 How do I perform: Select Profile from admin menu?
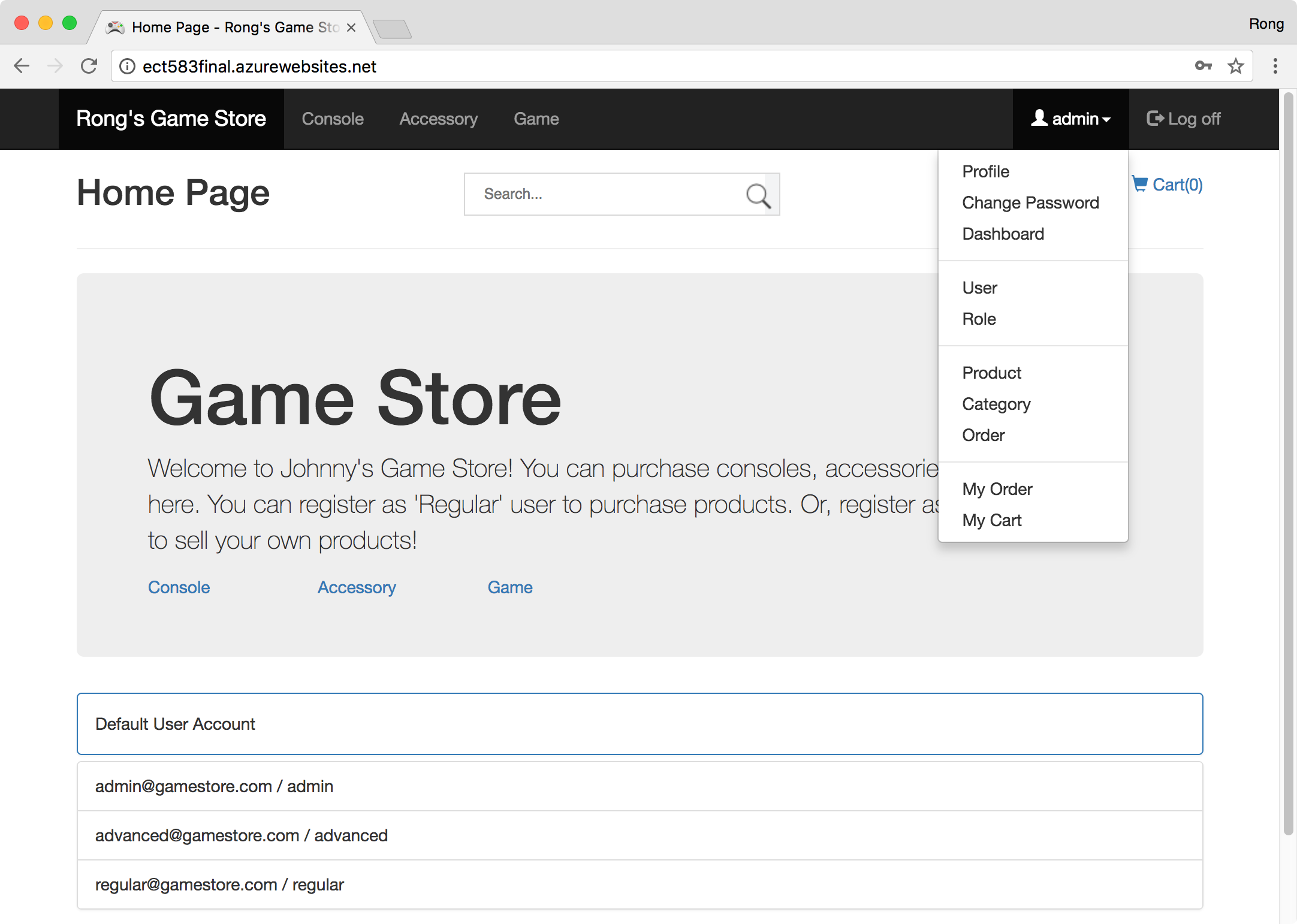(985, 171)
